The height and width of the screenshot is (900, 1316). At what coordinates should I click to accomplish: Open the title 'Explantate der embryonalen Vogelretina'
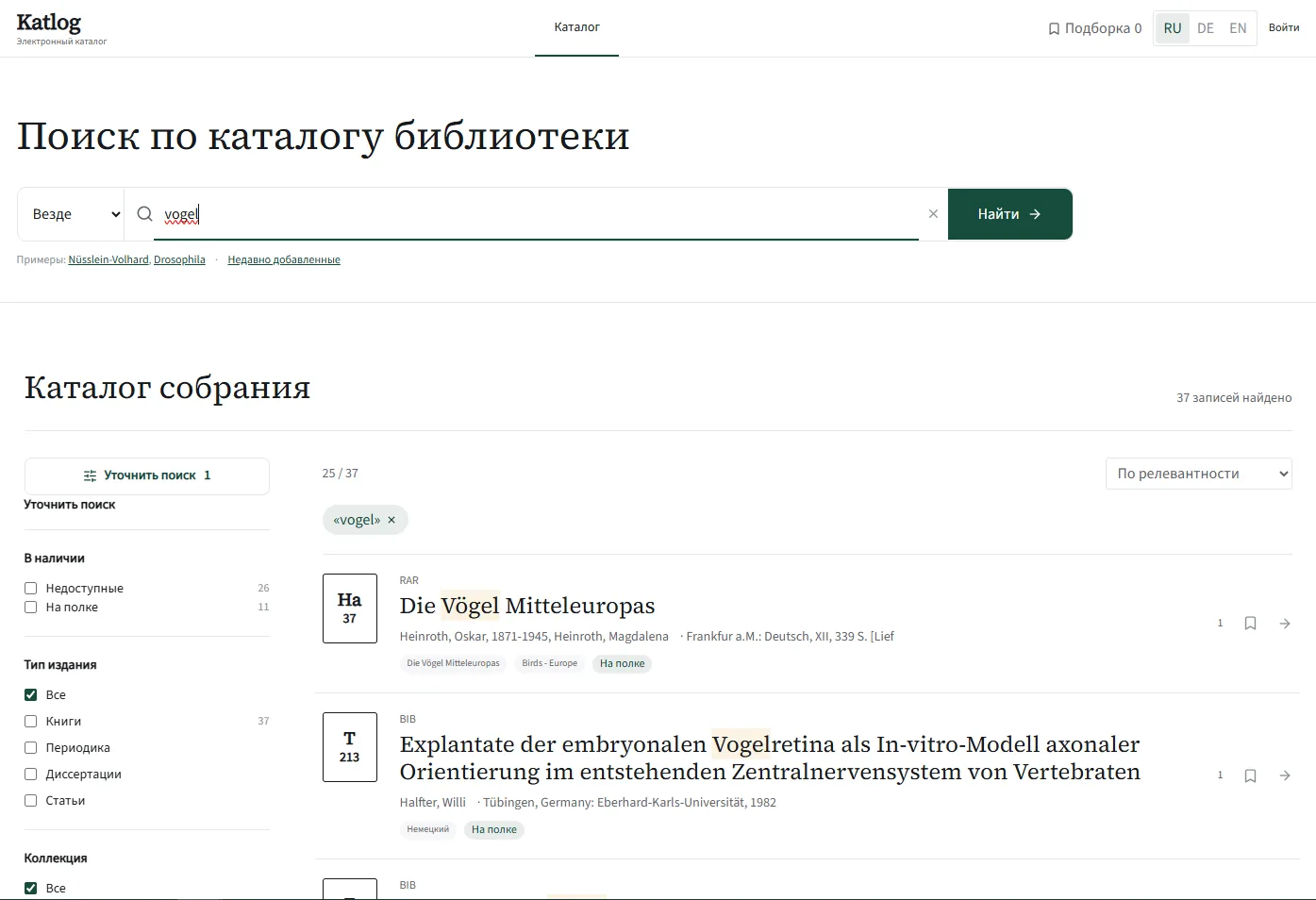[x=770, y=758]
